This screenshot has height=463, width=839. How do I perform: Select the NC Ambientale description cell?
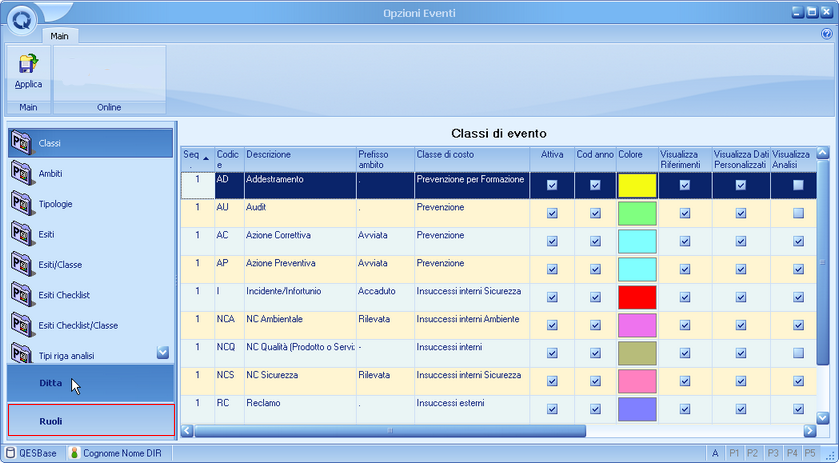click(300, 325)
